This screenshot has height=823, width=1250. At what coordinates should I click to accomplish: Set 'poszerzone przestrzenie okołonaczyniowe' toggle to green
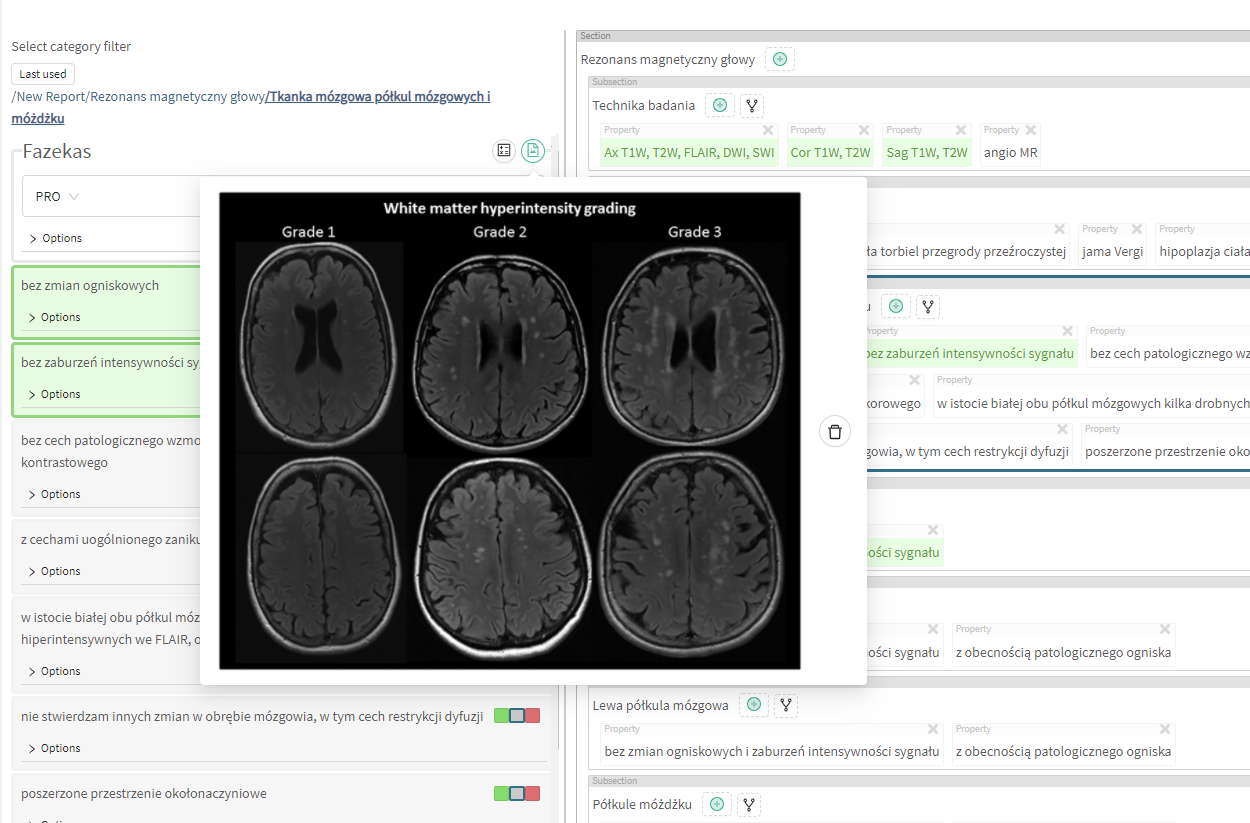501,793
